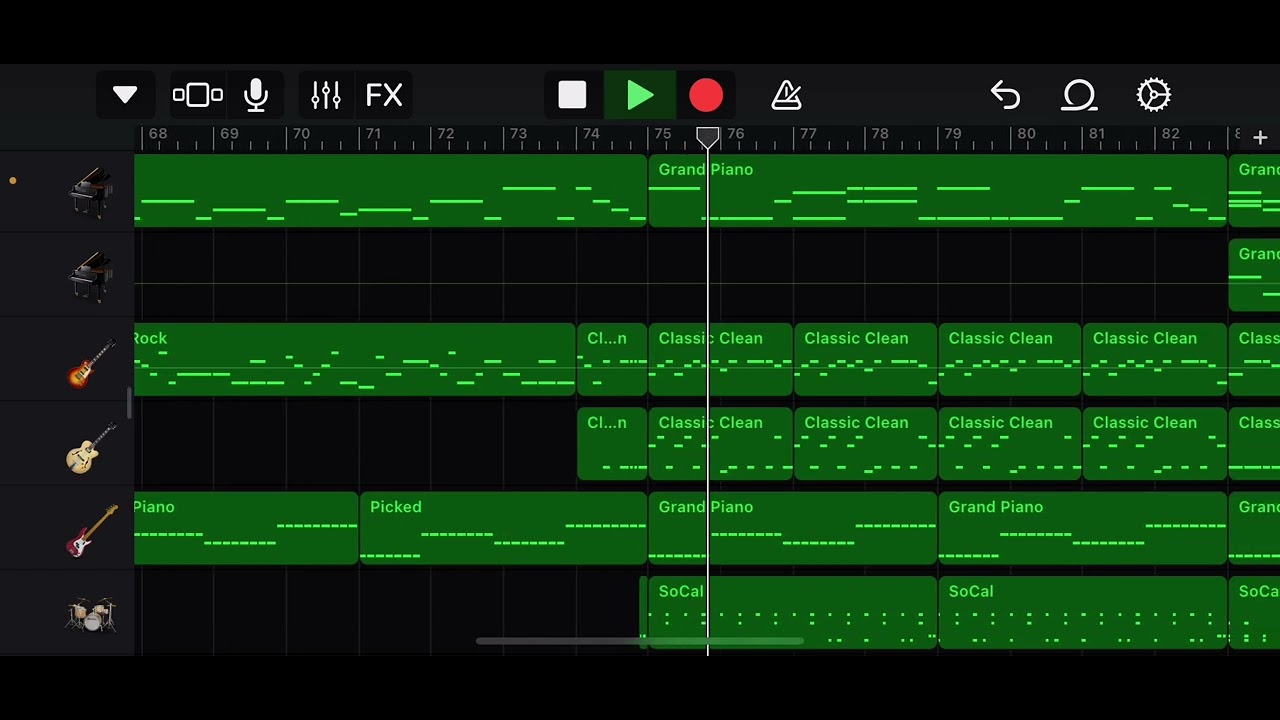Select the Classic Clean region at bar 79 on the hollow-body guitar track
The width and height of the screenshot is (1280, 720).
point(1010,444)
